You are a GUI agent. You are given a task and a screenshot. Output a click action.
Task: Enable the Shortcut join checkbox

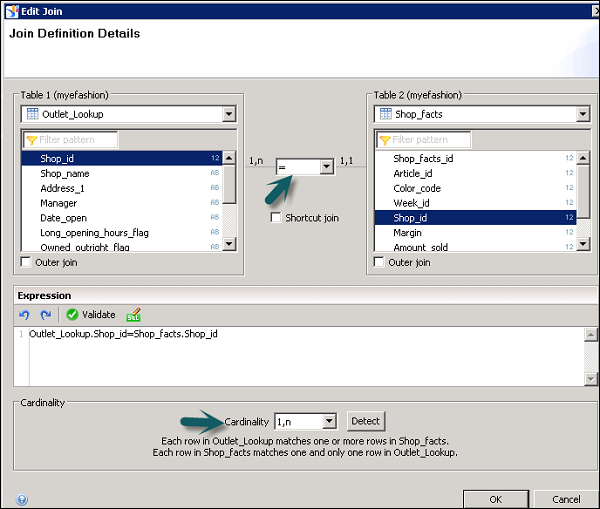276,218
